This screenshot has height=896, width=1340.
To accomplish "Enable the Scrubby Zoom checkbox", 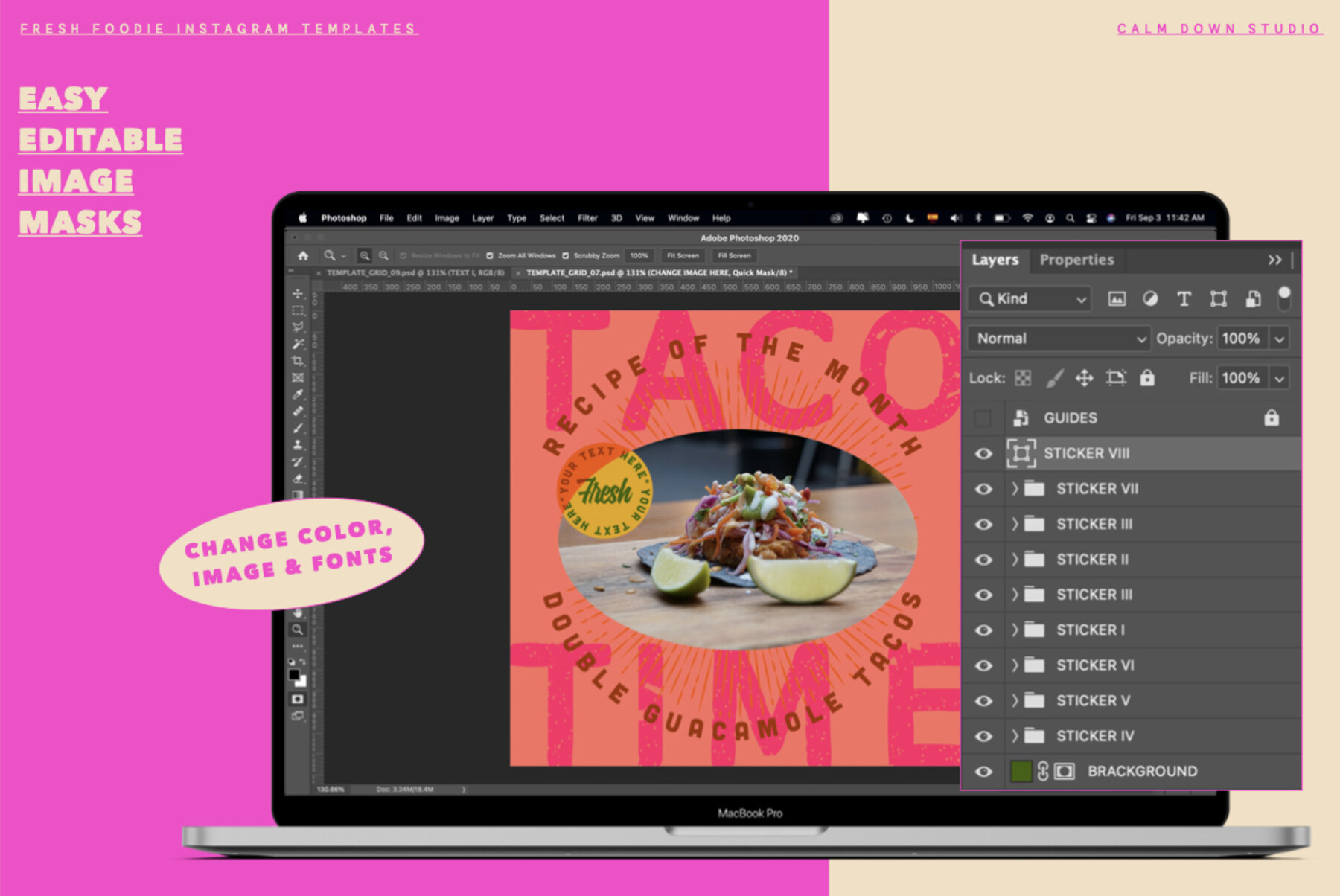I will click(x=566, y=256).
